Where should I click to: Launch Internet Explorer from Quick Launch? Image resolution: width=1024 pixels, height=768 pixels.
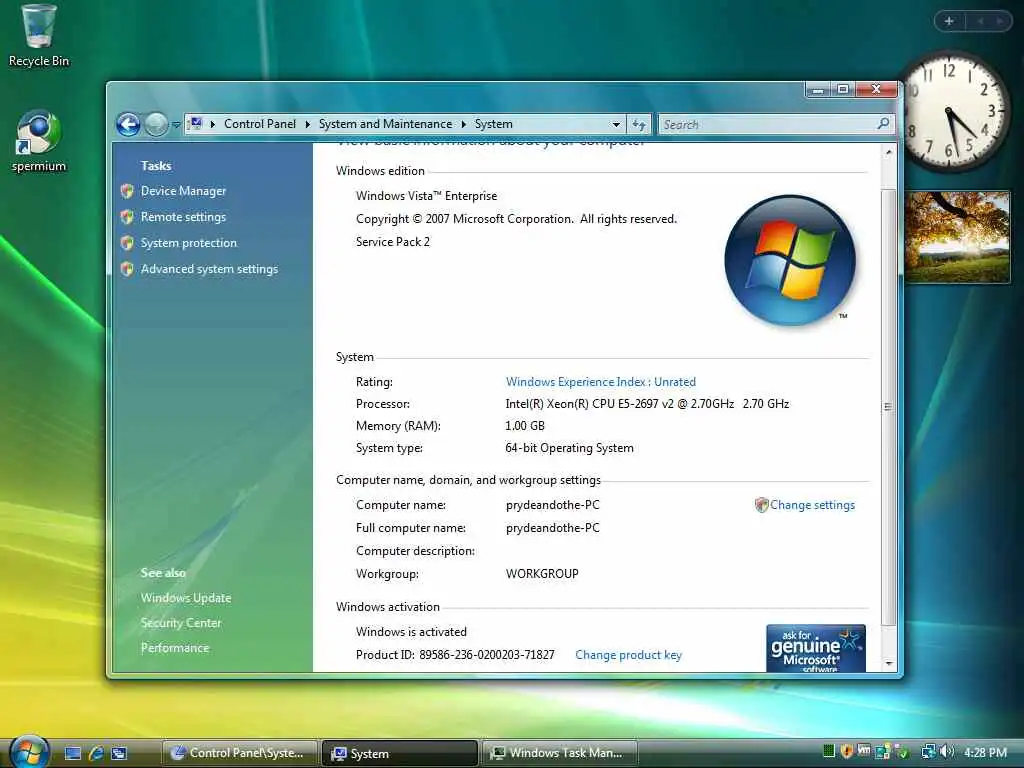pyautogui.click(x=96, y=753)
